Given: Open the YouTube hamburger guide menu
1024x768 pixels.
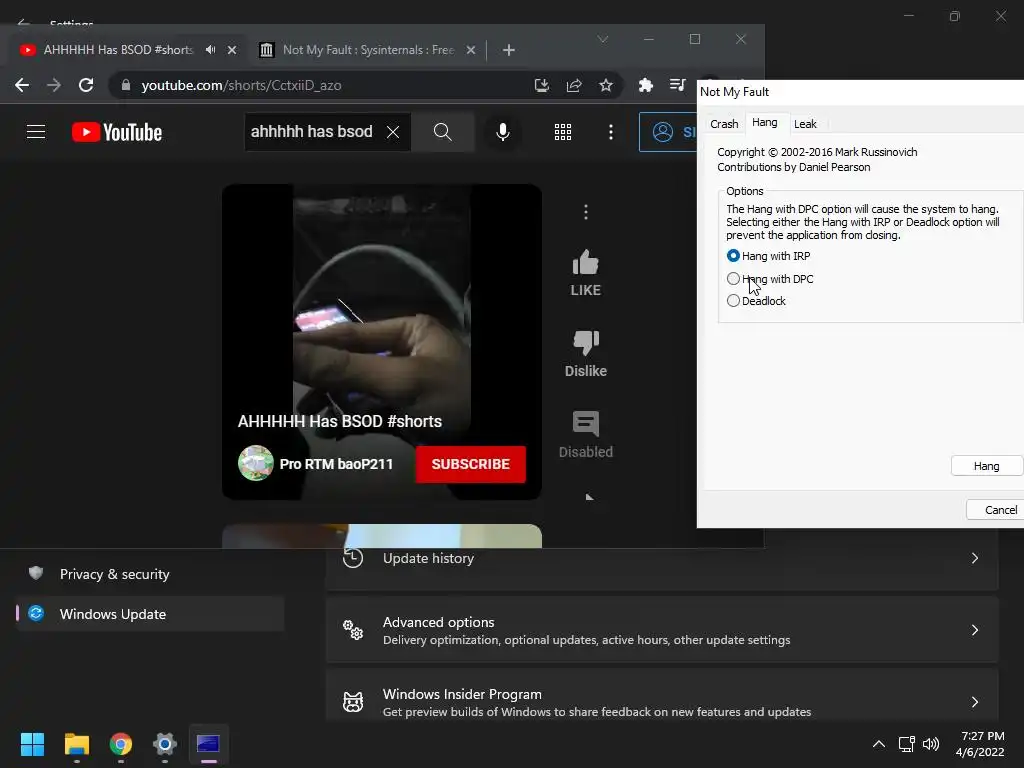Looking at the screenshot, I should (36, 132).
